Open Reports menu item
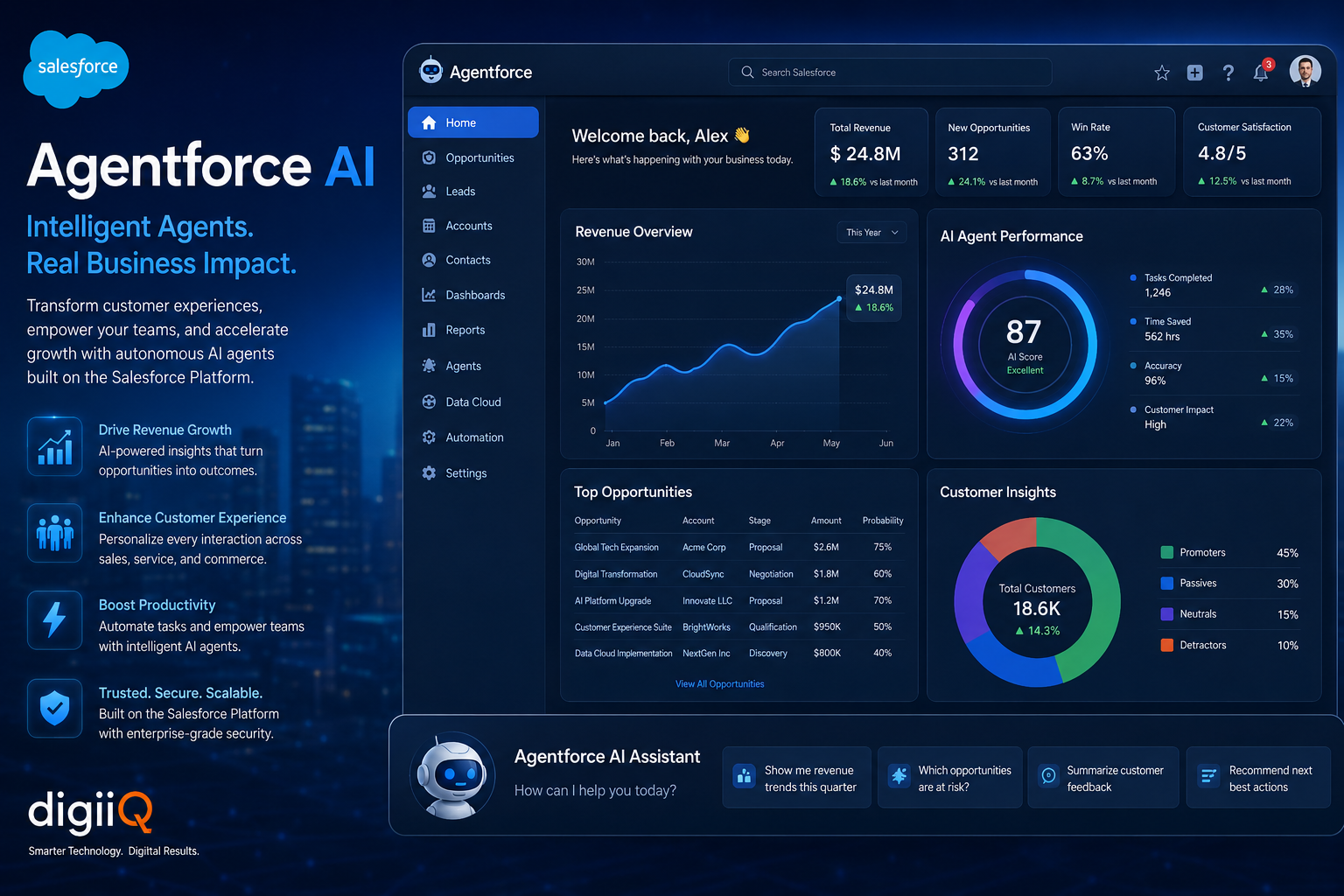1344x896 pixels. point(473,330)
